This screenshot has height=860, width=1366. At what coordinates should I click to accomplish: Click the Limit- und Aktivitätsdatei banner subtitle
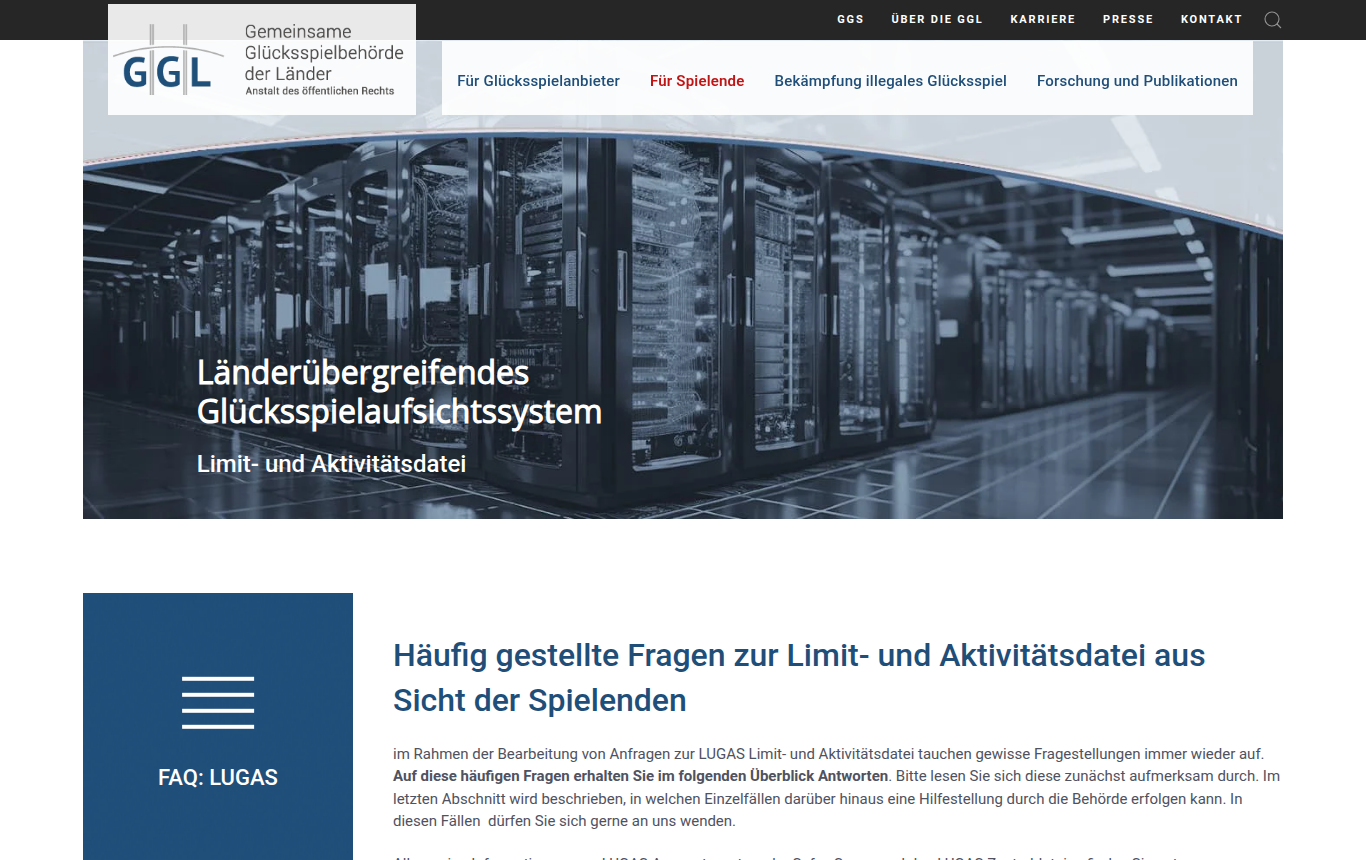coord(331,464)
